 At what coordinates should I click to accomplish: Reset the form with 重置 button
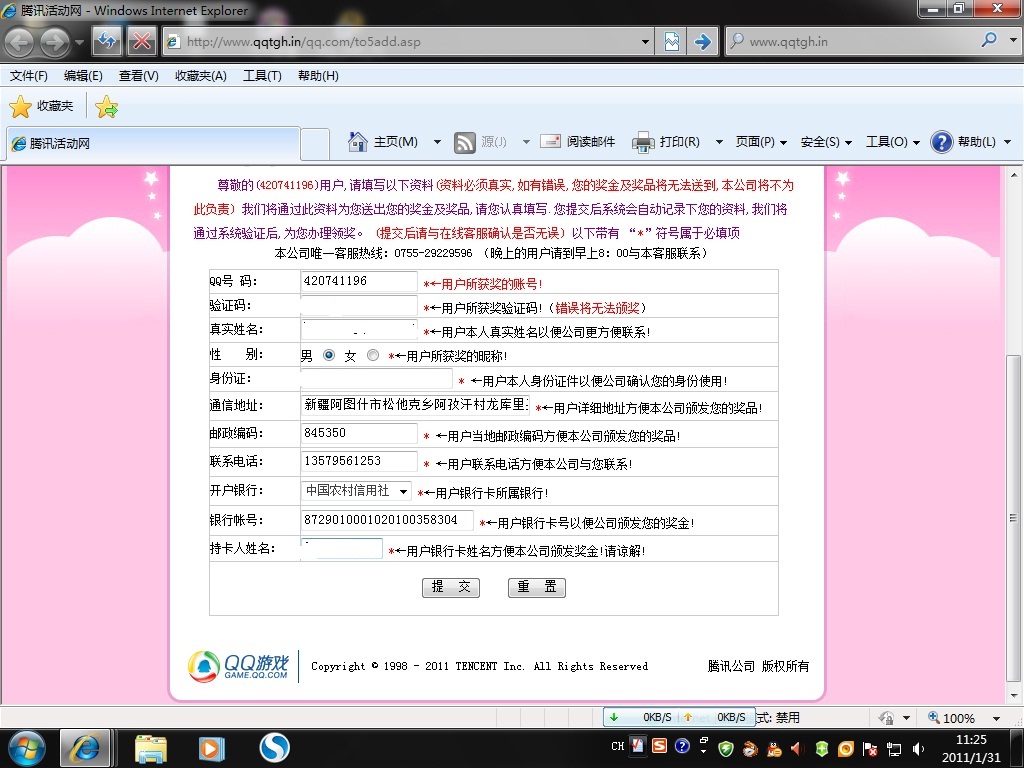pos(537,587)
